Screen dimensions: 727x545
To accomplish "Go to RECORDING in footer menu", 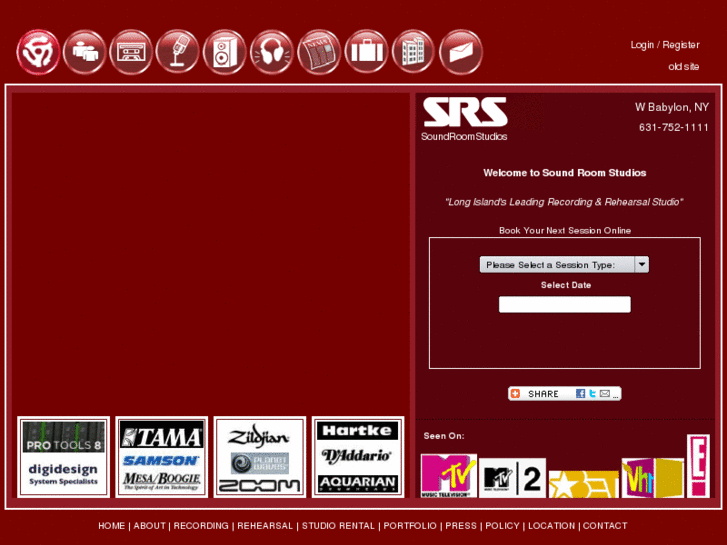I will [201, 526].
